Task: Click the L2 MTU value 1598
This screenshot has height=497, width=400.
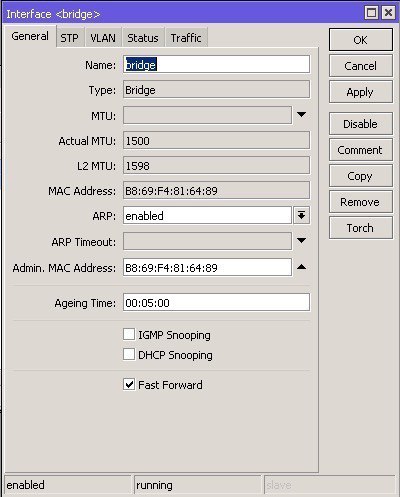Action: point(216,165)
